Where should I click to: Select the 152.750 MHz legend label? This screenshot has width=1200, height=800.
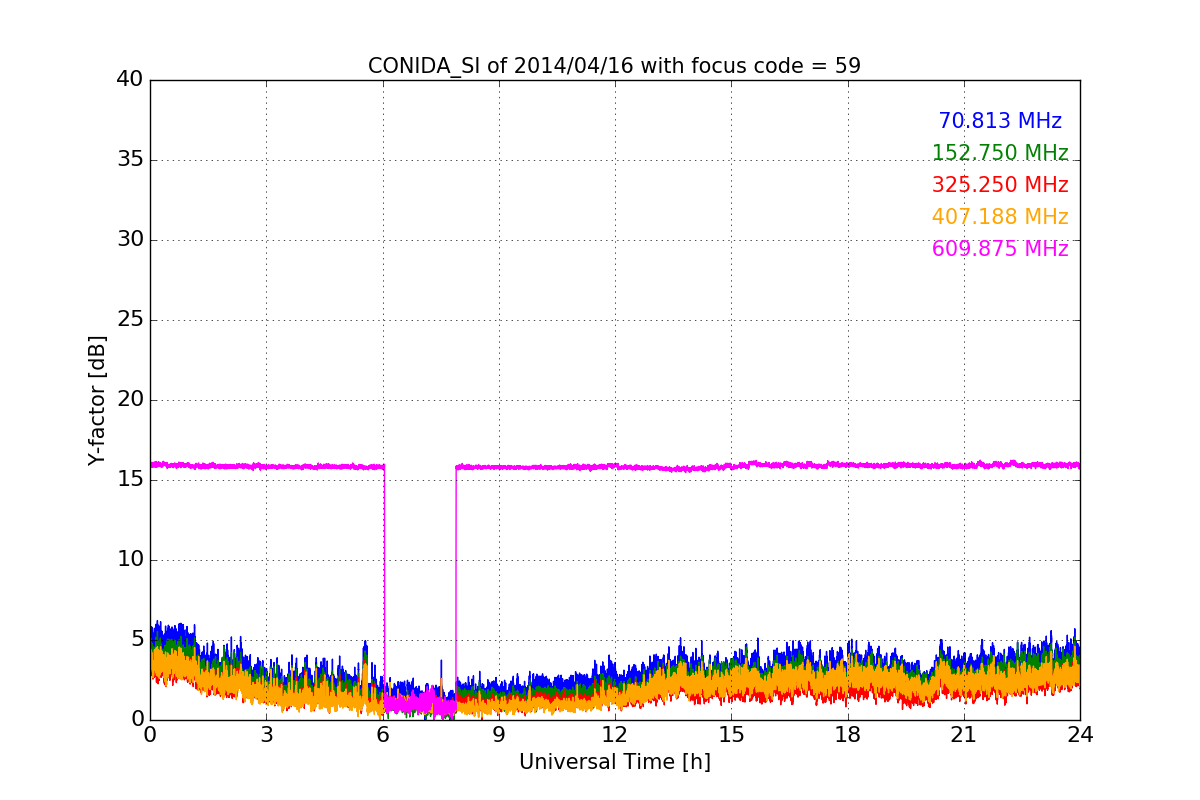1000,153
